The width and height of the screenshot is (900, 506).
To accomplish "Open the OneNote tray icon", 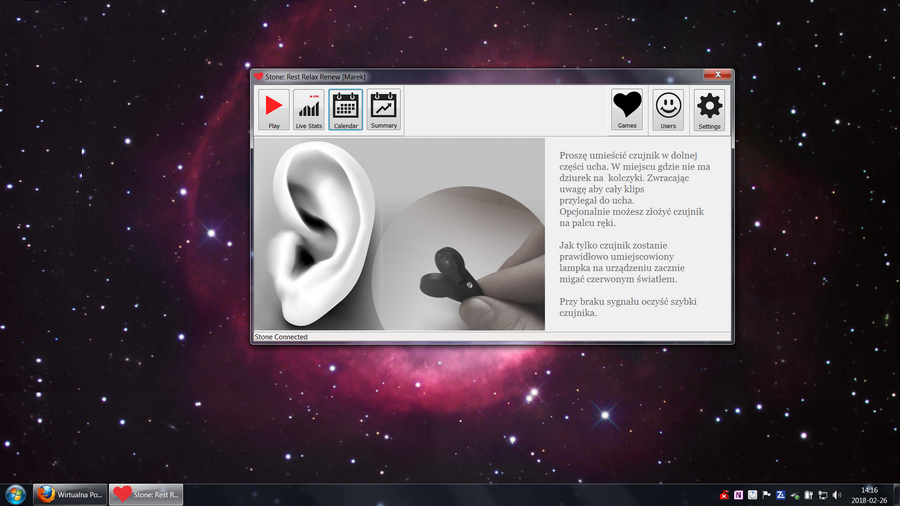I will pos(738,495).
